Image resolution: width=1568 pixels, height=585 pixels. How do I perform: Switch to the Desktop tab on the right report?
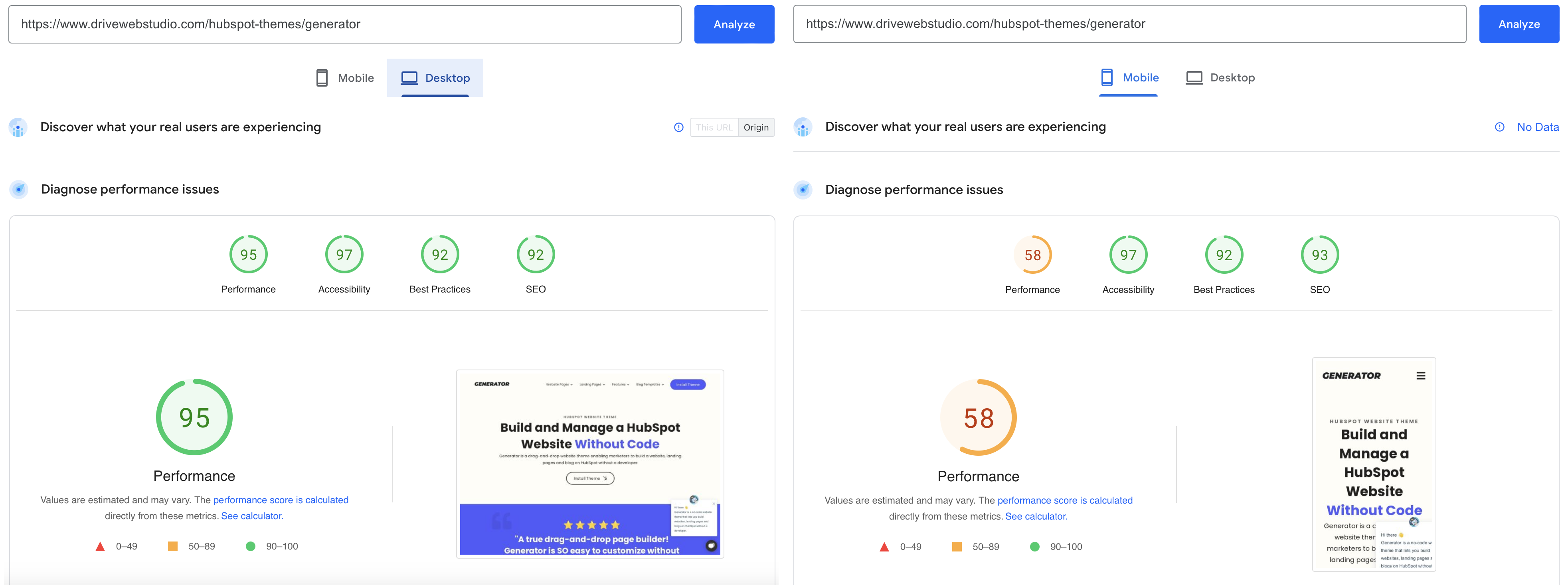click(x=1220, y=78)
